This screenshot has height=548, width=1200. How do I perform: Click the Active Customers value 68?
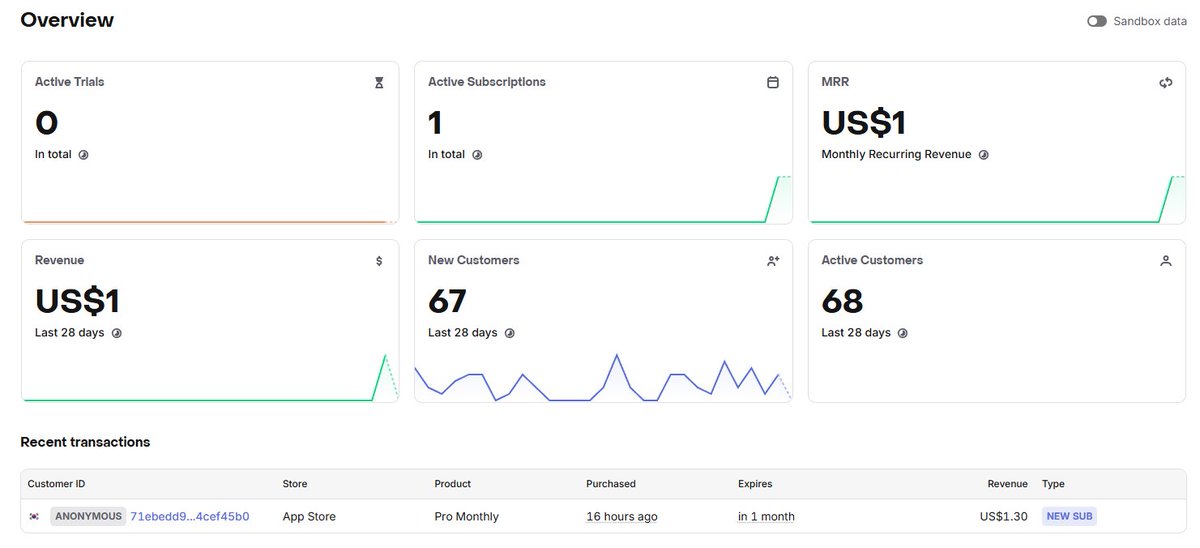pyautogui.click(x=842, y=301)
